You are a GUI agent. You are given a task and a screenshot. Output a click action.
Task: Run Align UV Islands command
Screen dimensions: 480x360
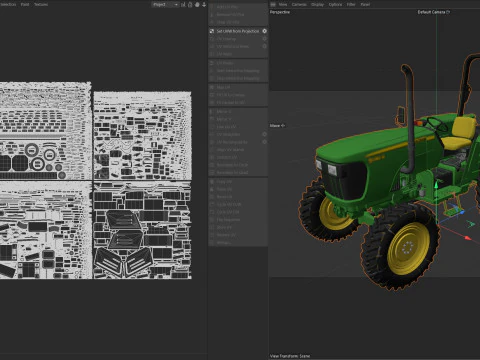click(238, 150)
